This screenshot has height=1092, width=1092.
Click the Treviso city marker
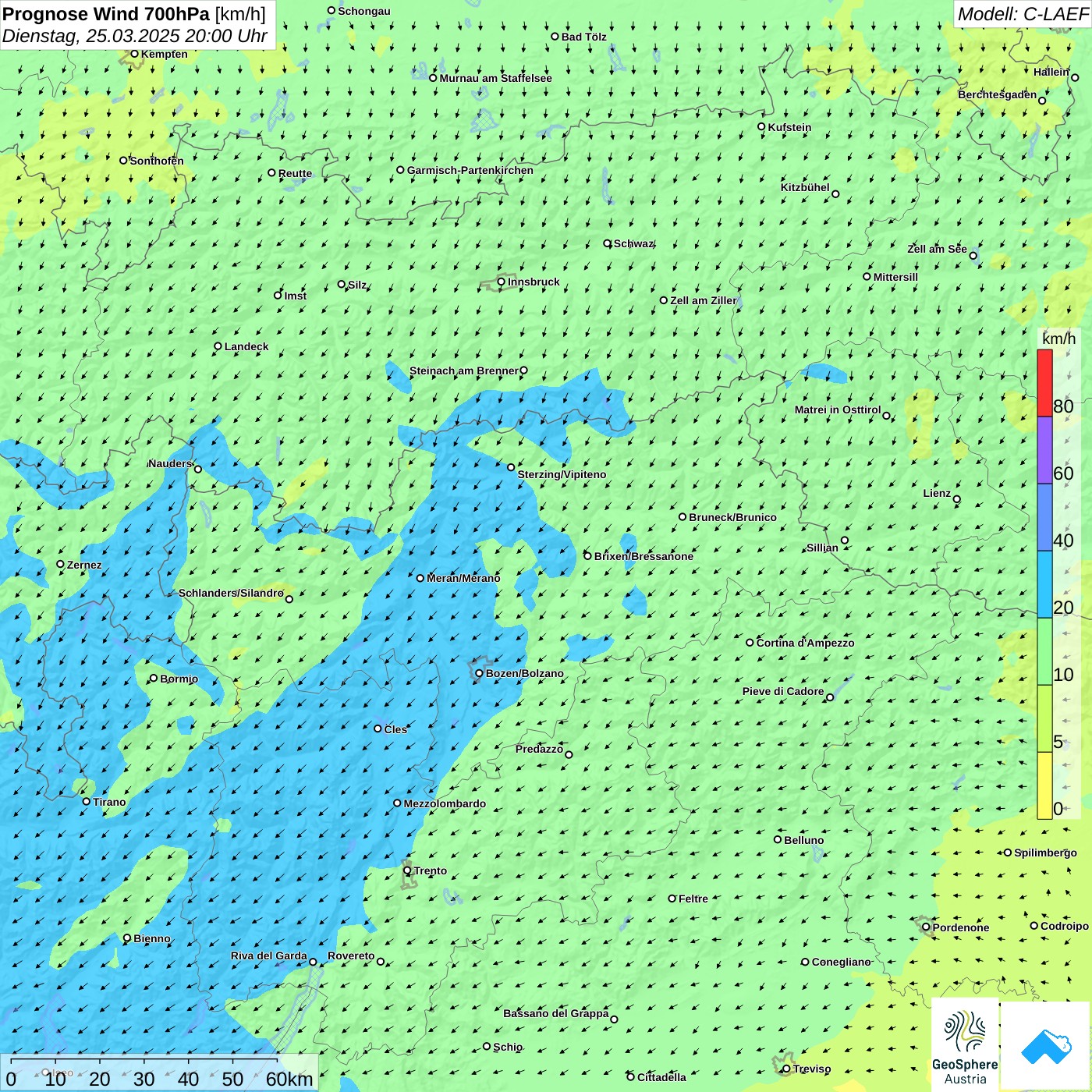[x=786, y=1069]
